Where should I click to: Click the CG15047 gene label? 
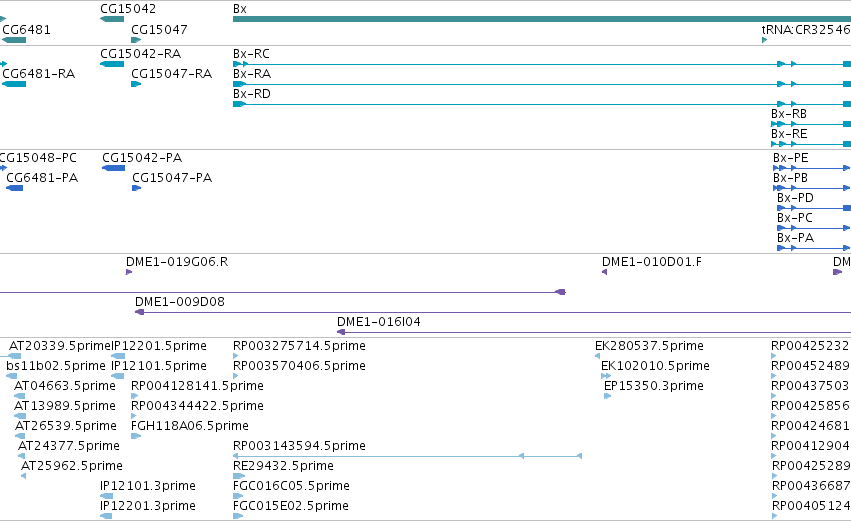tap(159, 30)
